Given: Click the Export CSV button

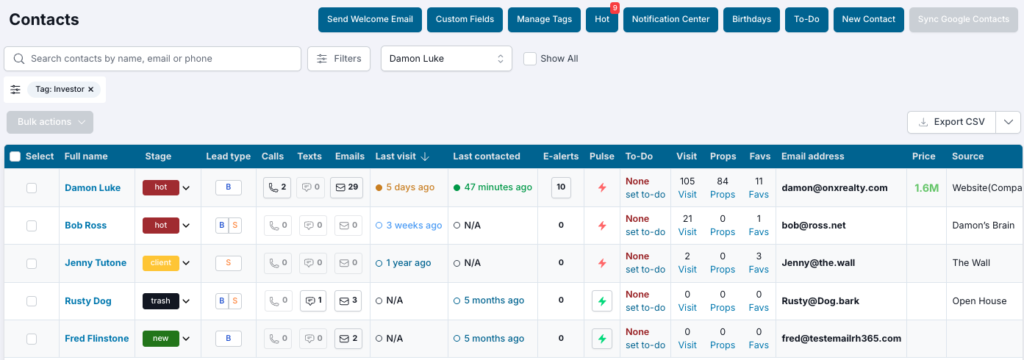Looking at the screenshot, I should coord(952,122).
